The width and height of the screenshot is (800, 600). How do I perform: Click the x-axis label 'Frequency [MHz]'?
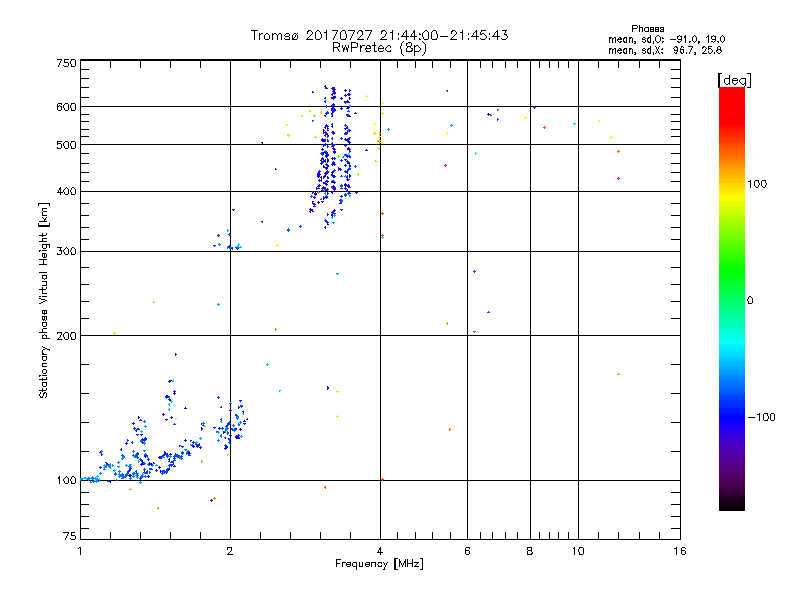(x=379, y=564)
